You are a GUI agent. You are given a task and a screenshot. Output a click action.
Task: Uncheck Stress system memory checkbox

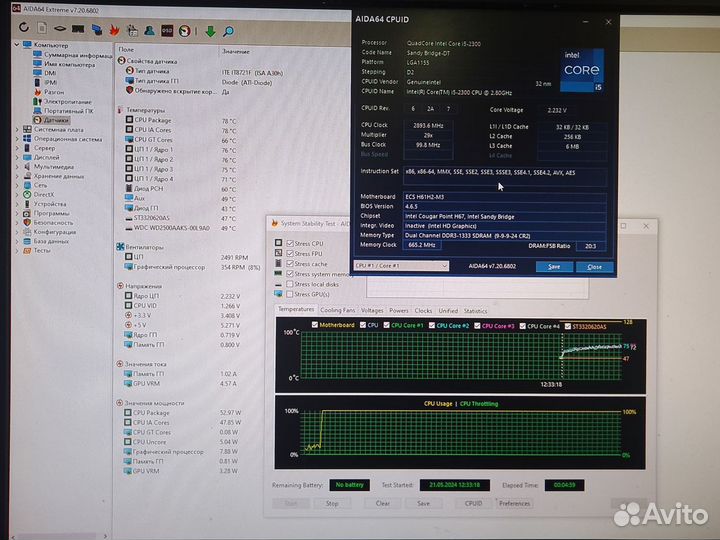pyautogui.click(x=290, y=274)
